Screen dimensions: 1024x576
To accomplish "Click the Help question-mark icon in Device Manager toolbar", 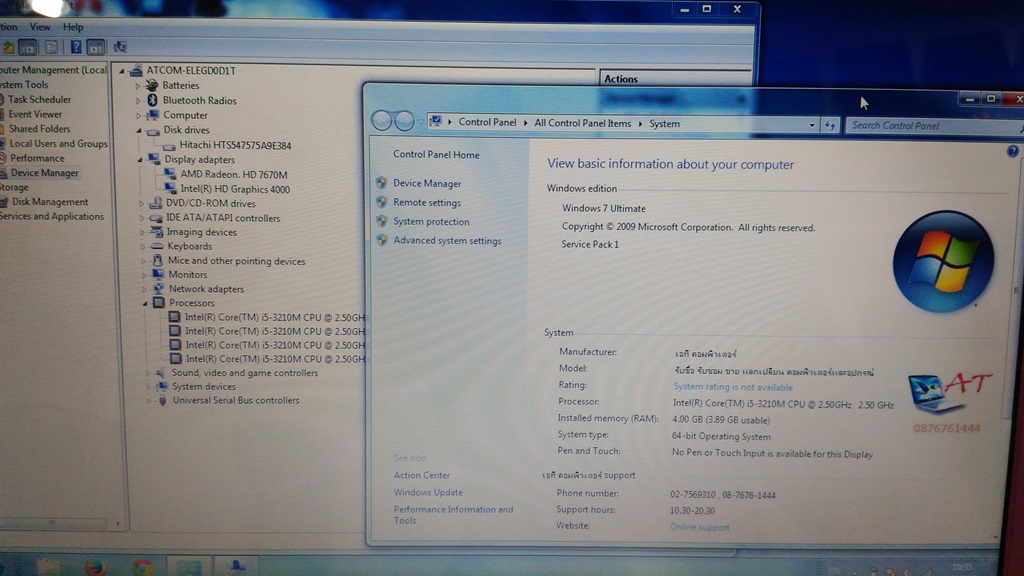I will 77,47.
